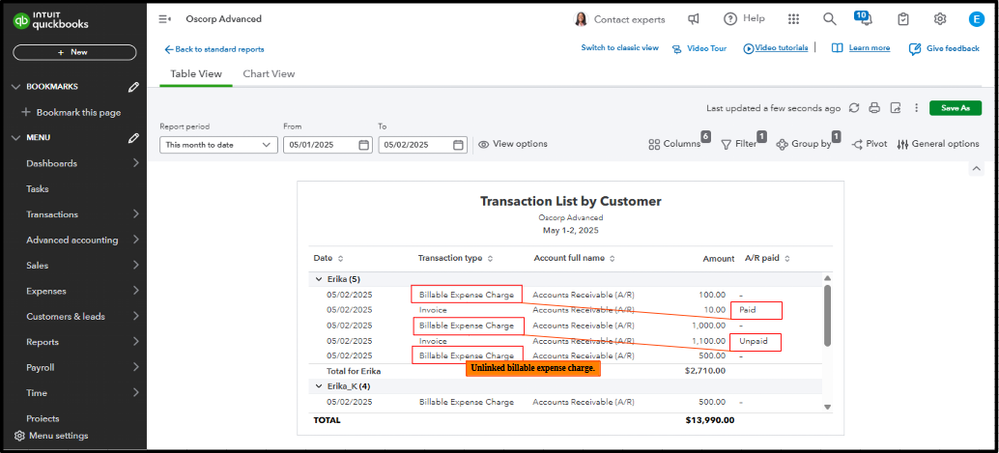This screenshot has height=453, width=999.
Task: Expand the Advanced accounting submenu
Action: click(136, 240)
